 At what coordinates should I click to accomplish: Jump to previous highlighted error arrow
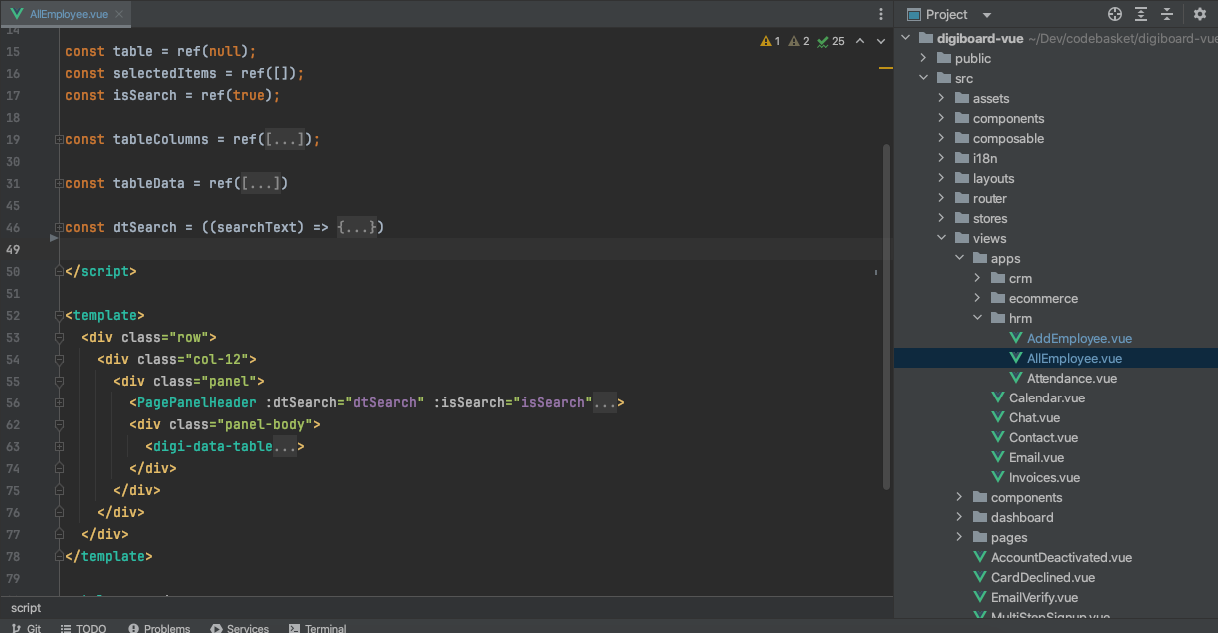pyautogui.click(x=859, y=41)
